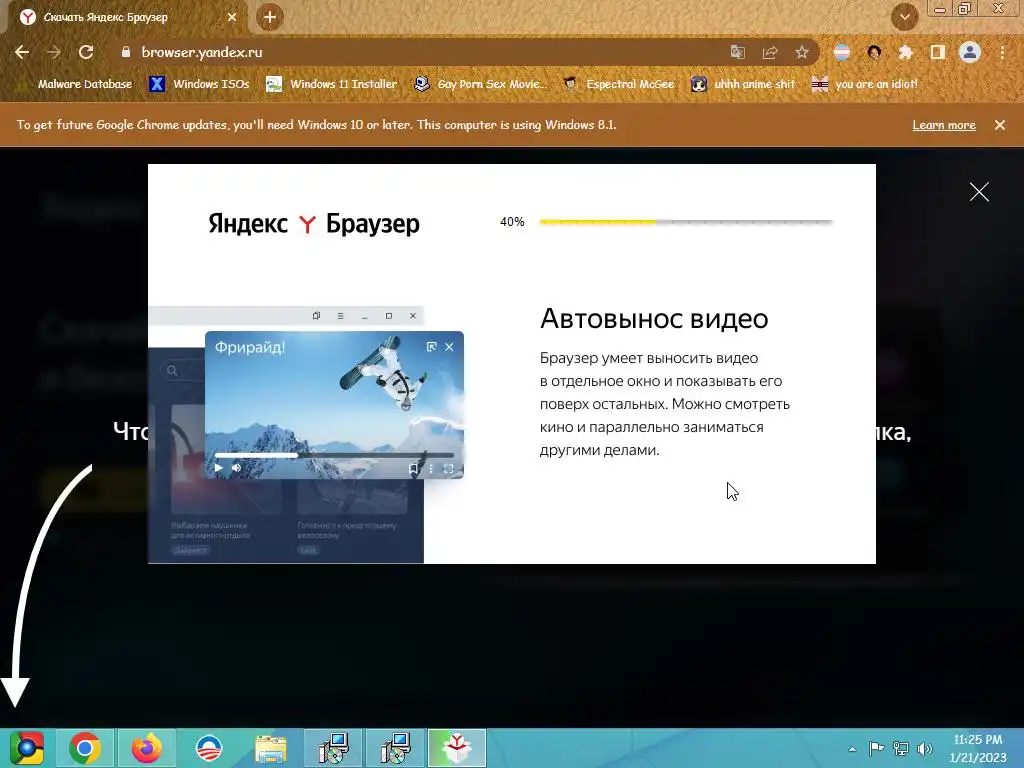This screenshot has height=768, width=1024.
Task: Open File Explorer from taskbar
Action: [x=271, y=748]
